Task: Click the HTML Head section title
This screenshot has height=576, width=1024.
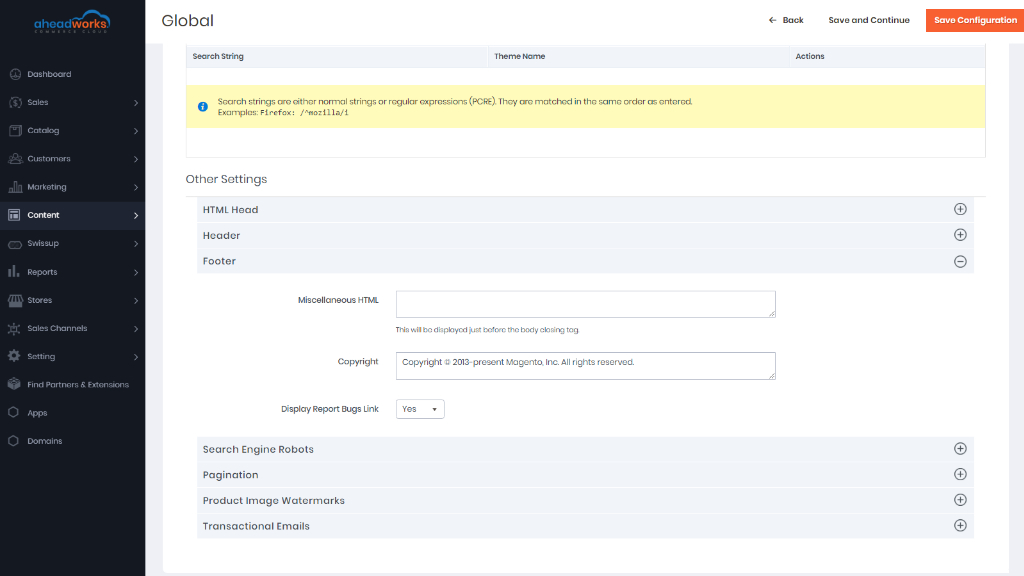Action: click(230, 210)
